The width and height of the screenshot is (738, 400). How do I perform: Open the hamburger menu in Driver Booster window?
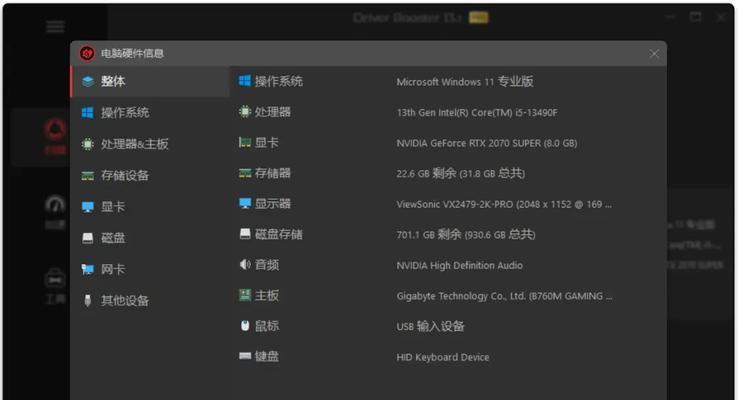(55, 26)
